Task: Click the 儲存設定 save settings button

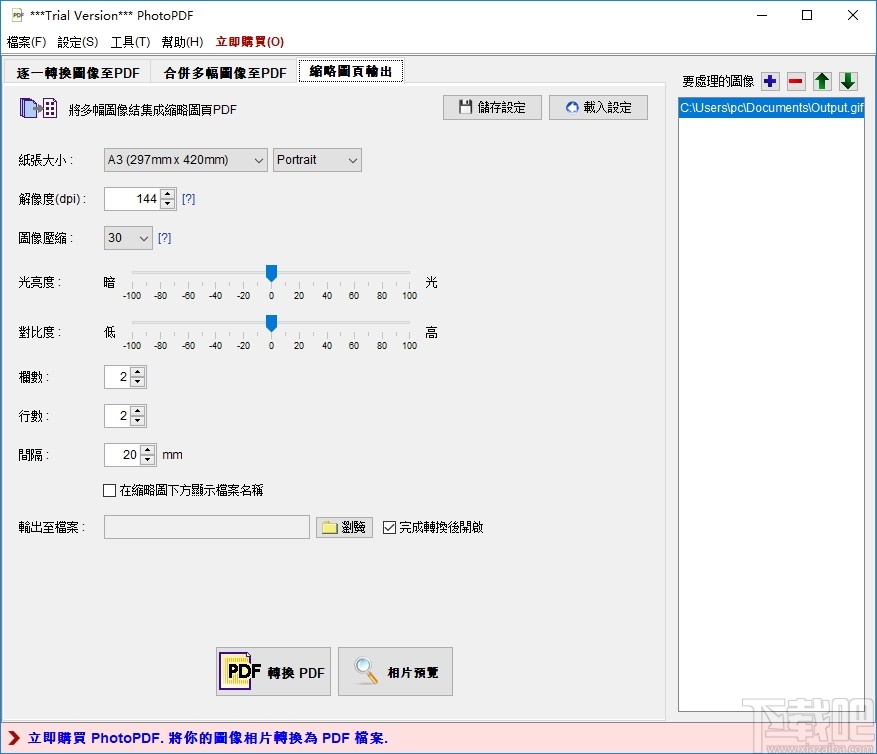Action: point(491,107)
